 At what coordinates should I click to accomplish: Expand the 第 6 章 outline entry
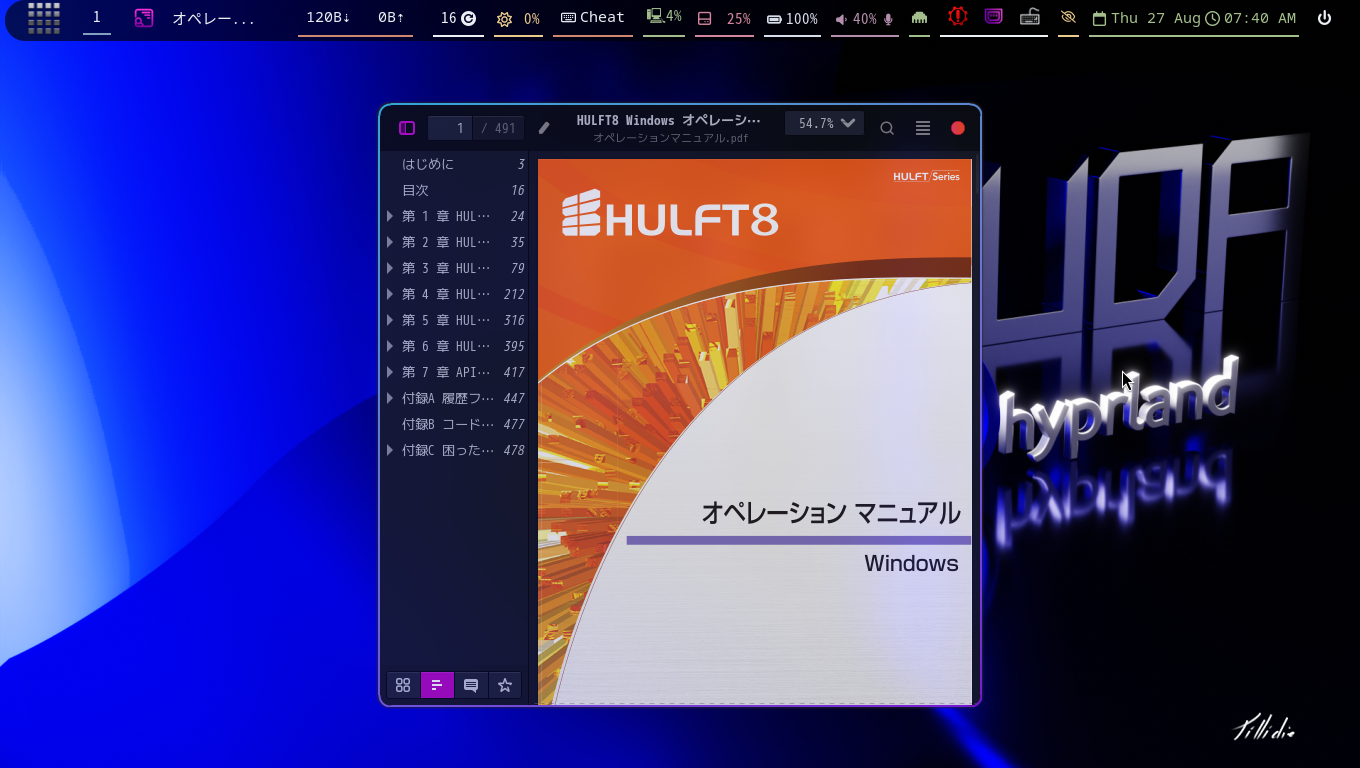390,346
